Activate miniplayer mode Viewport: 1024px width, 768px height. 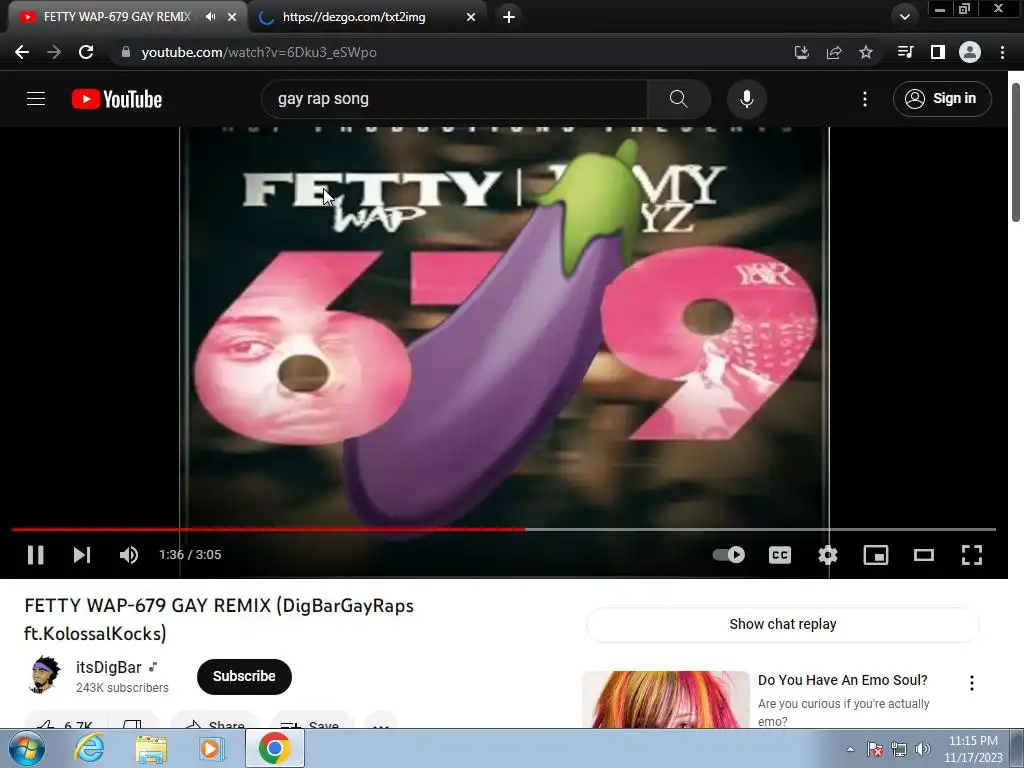tap(876, 555)
